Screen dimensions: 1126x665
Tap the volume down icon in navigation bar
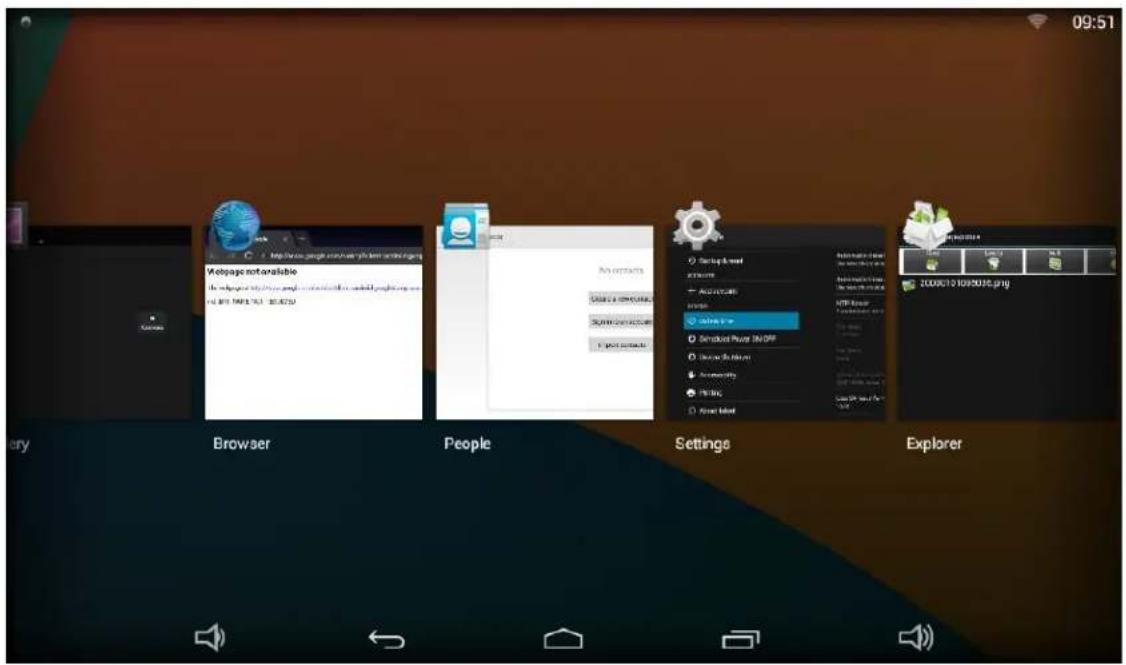coord(210,638)
